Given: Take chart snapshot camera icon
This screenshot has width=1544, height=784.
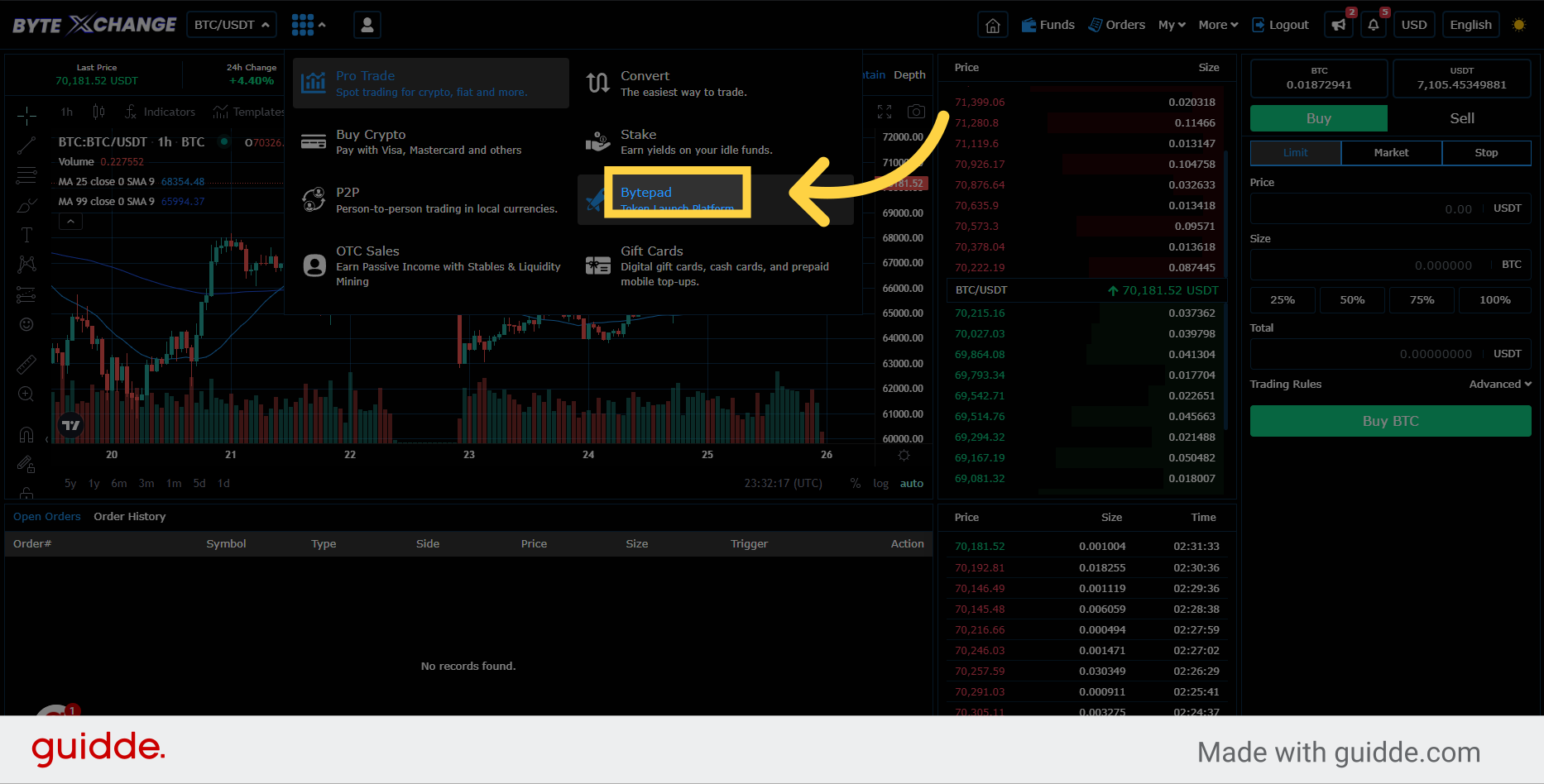Looking at the screenshot, I should pyautogui.click(x=916, y=112).
